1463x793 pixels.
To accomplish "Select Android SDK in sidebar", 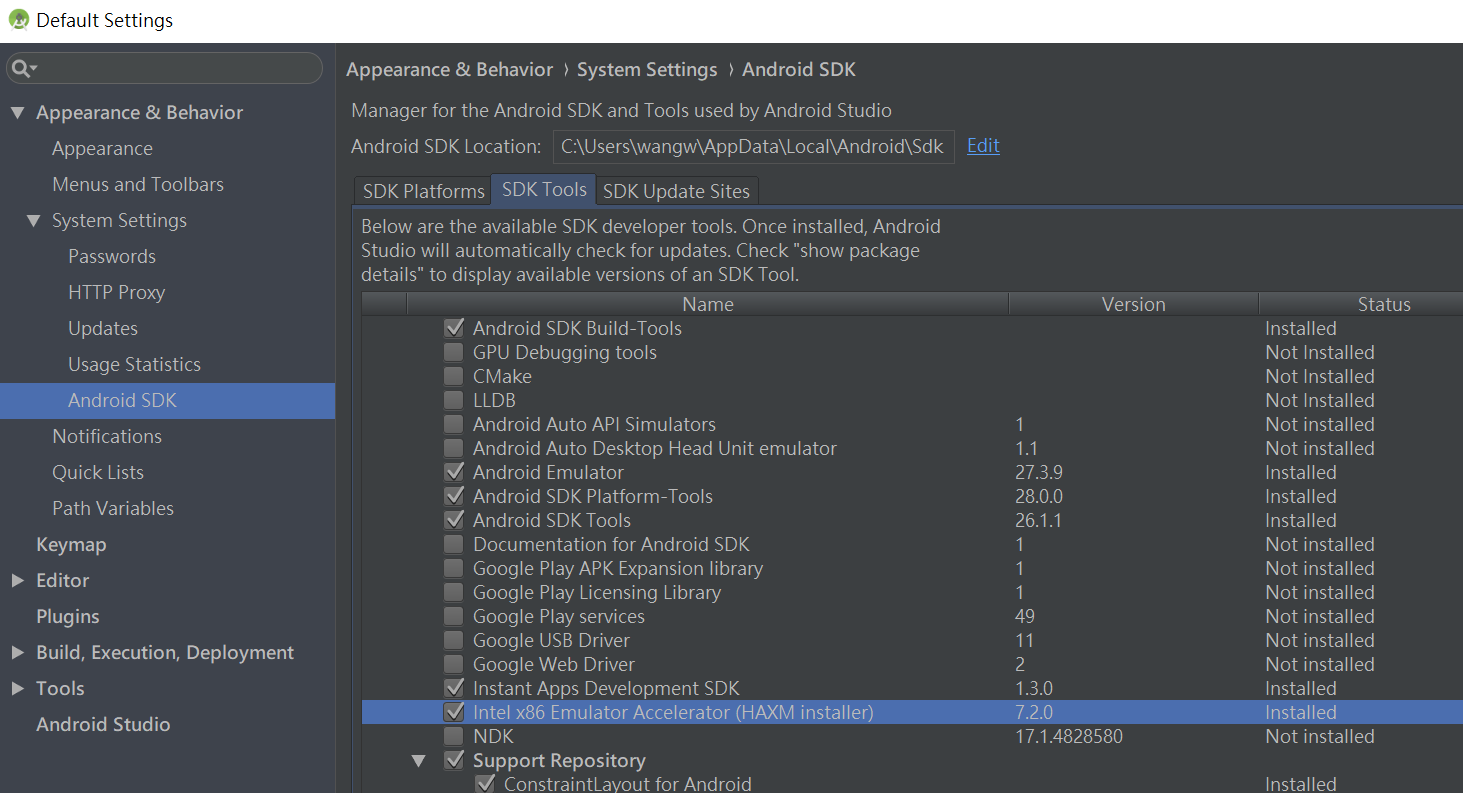I will point(167,400).
